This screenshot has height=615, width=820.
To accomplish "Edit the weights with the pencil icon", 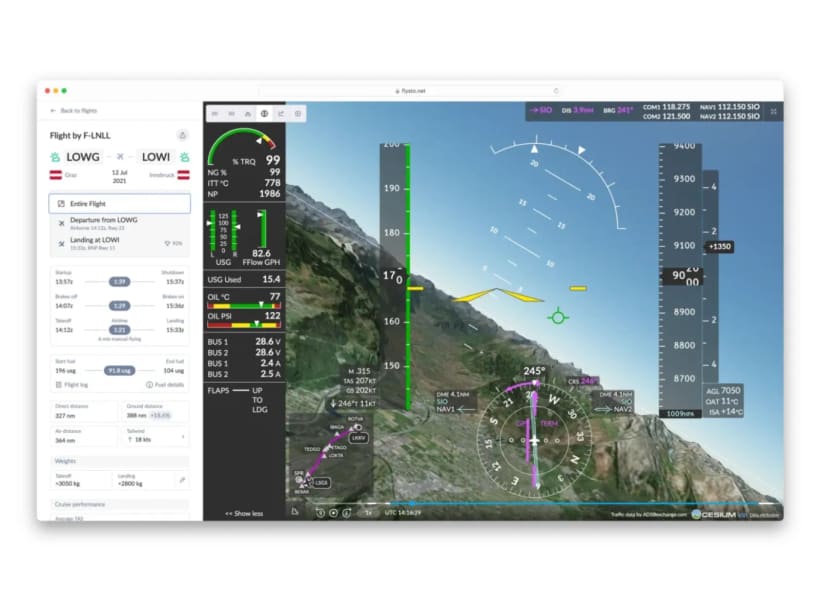I will tap(182, 480).
